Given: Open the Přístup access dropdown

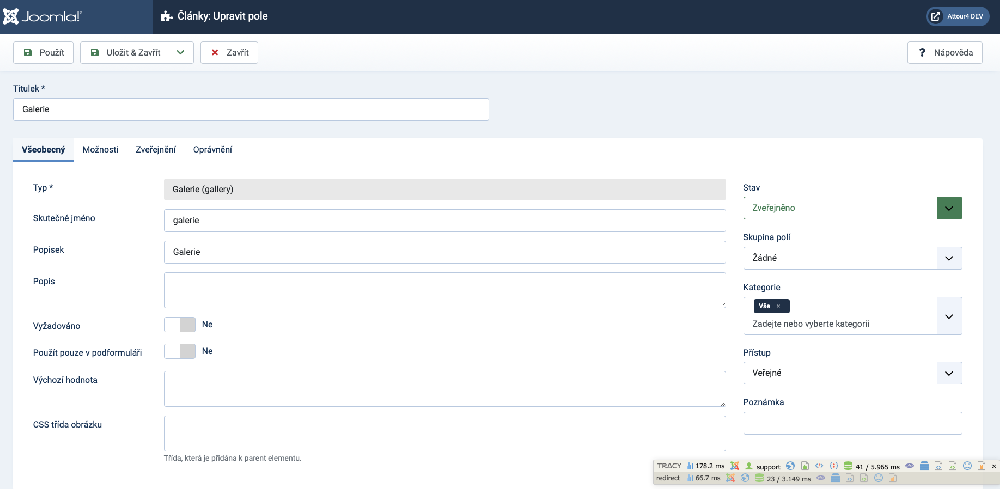Looking at the screenshot, I should click(949, 373).
